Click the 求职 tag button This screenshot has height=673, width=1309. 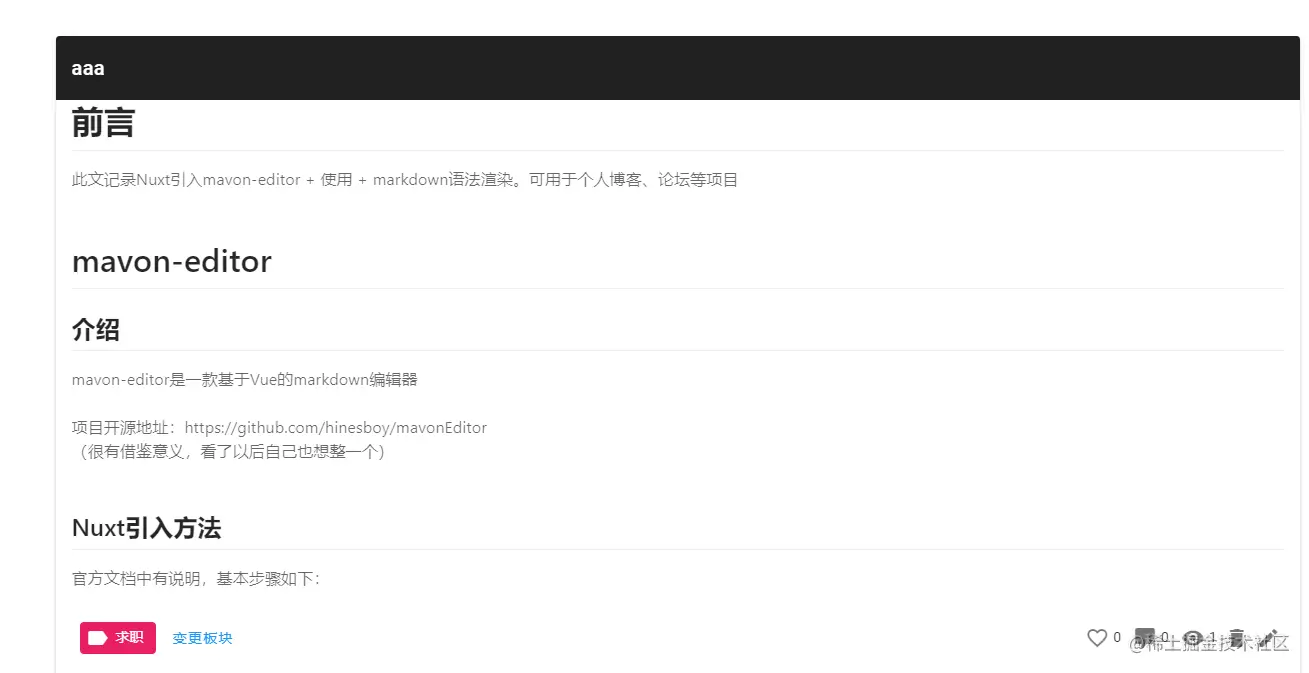(118, 638)
